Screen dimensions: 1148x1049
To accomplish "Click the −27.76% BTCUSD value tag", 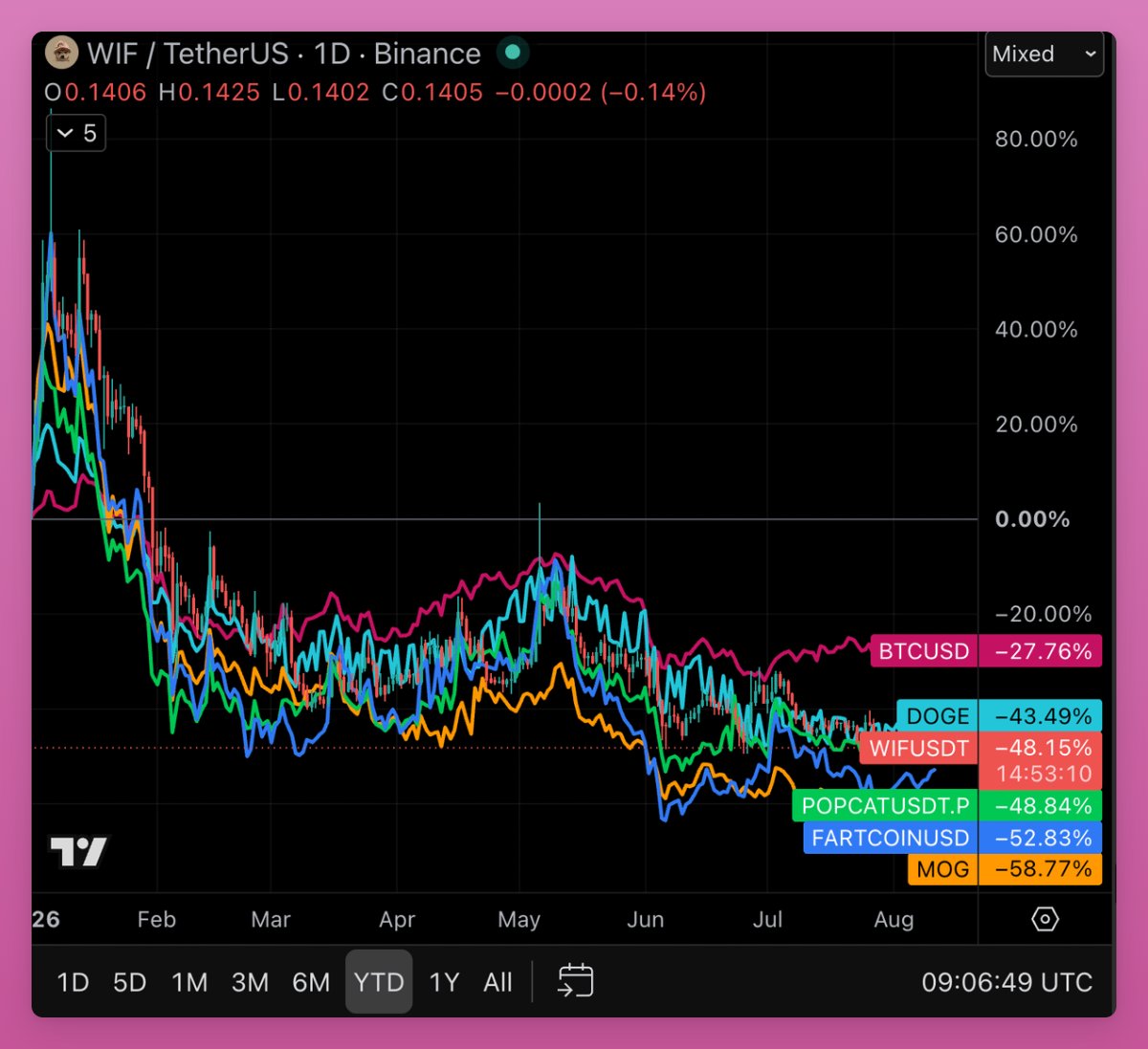I will (x=1042, y=651).
